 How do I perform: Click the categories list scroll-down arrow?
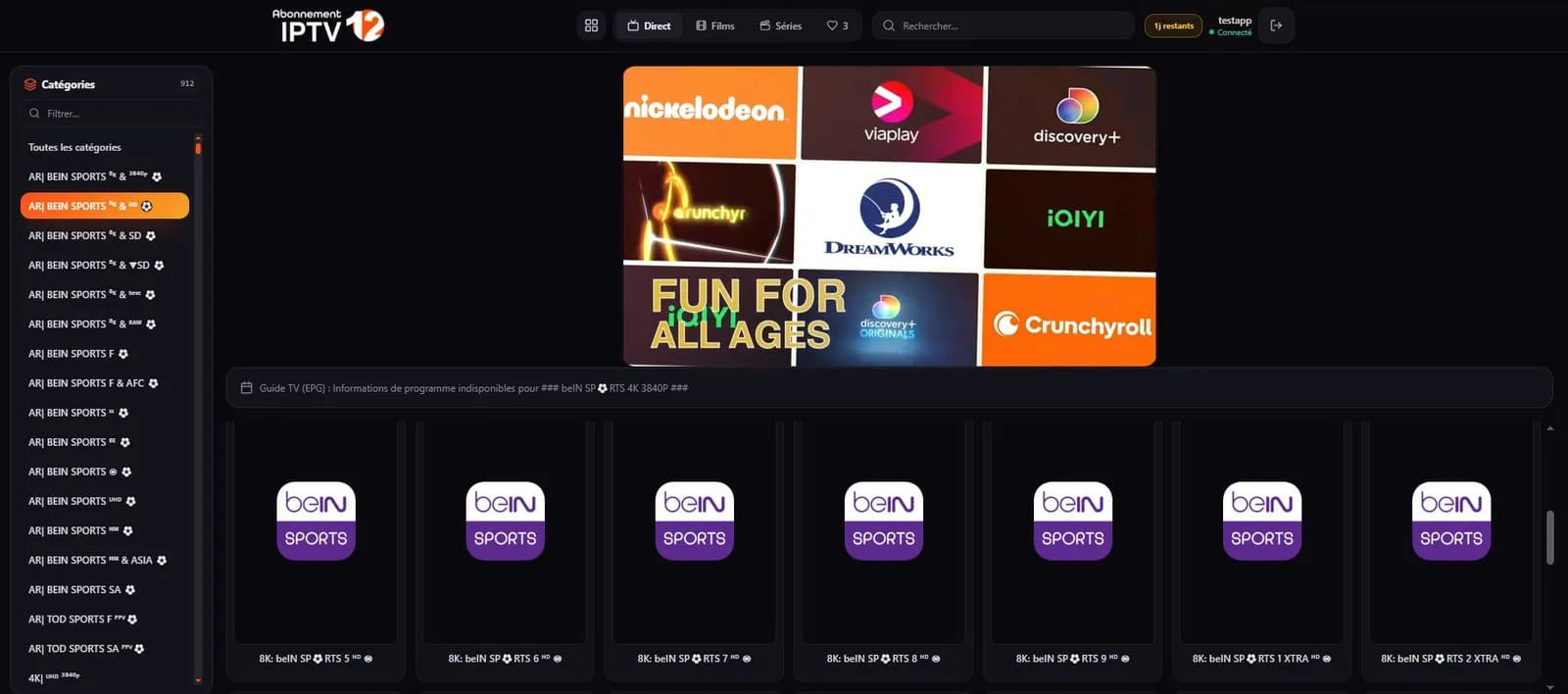coord(198,680)
